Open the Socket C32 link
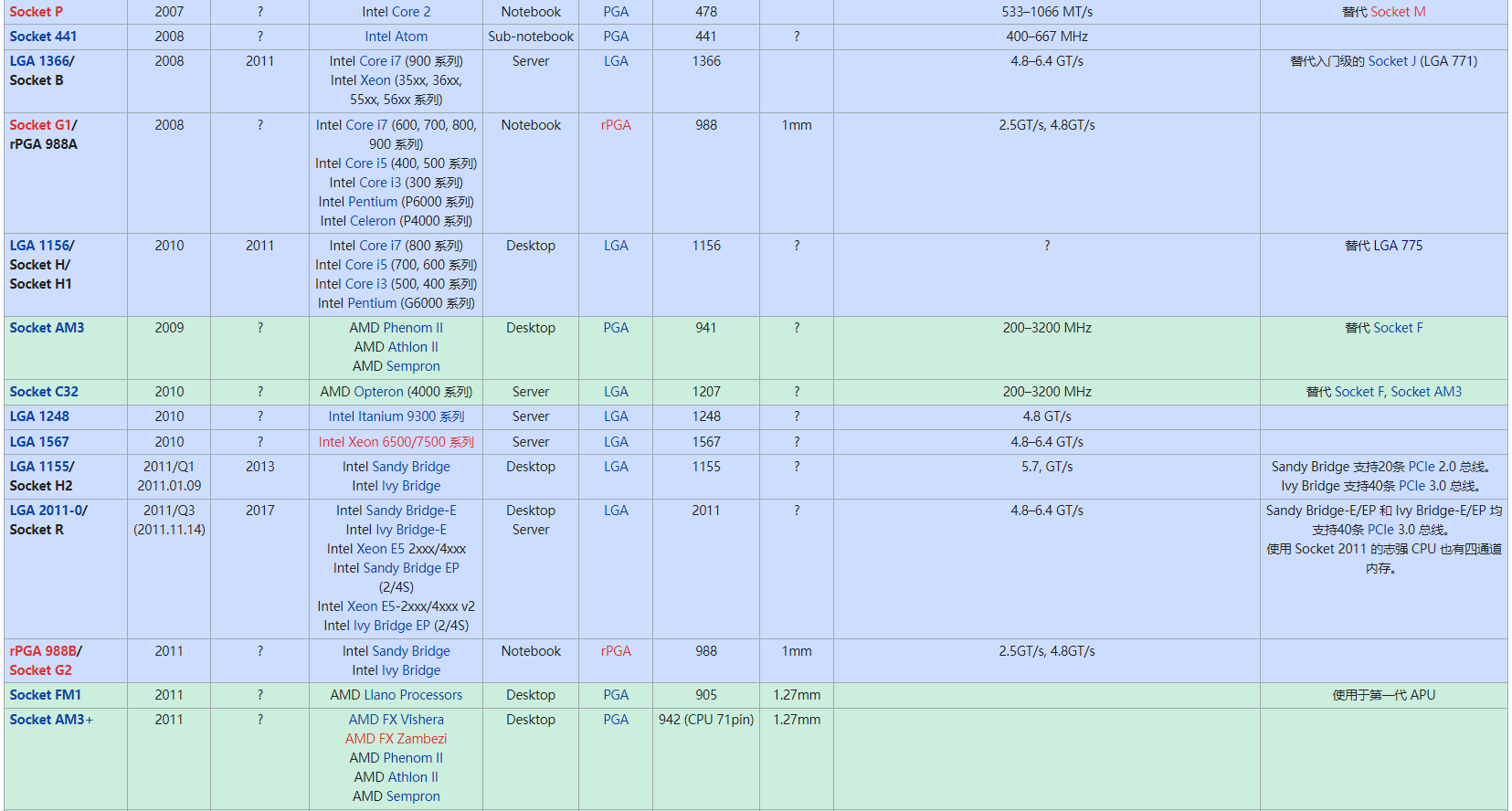 click(x=44, y=392)
